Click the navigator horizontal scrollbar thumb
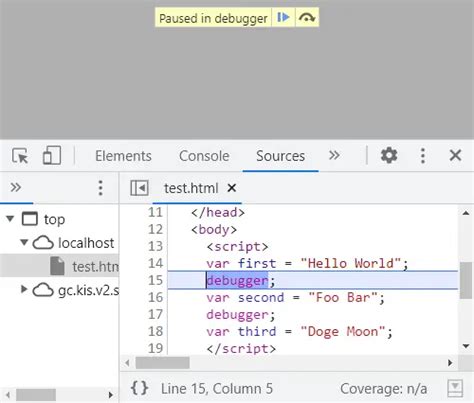The width and height of the screenshot is (474, 403). [x=36, y=395]
